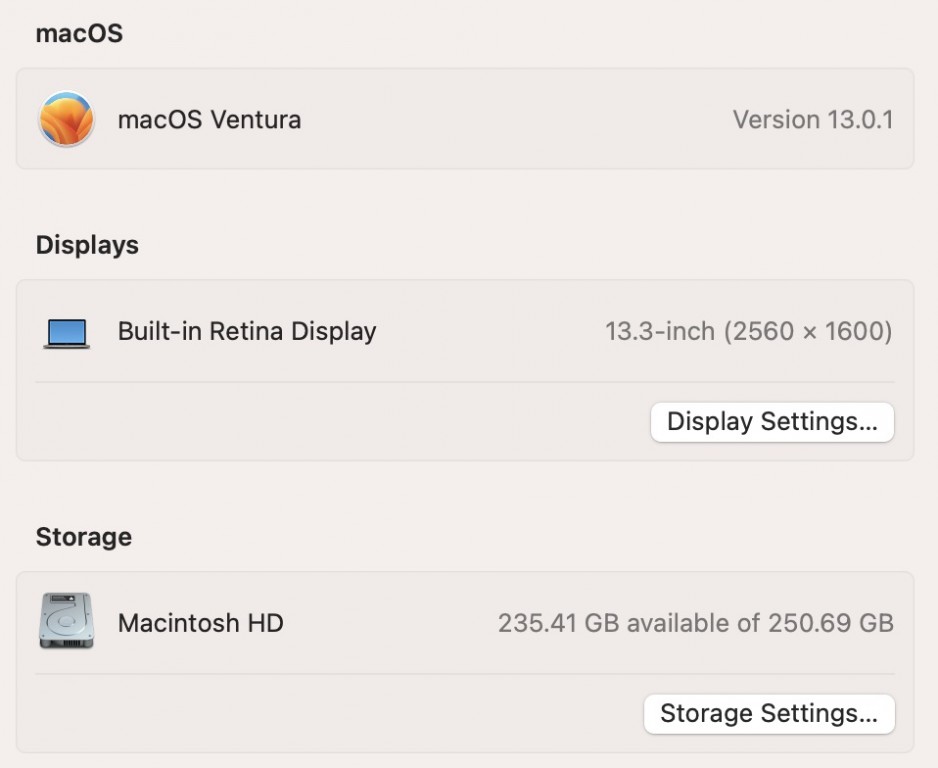Click blank space left of Display Settings button
The width and height of the screenshot is (938, 768).
pos(350,422)
